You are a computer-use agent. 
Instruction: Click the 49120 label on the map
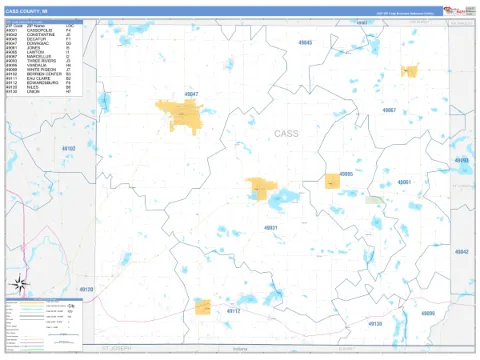86,289
